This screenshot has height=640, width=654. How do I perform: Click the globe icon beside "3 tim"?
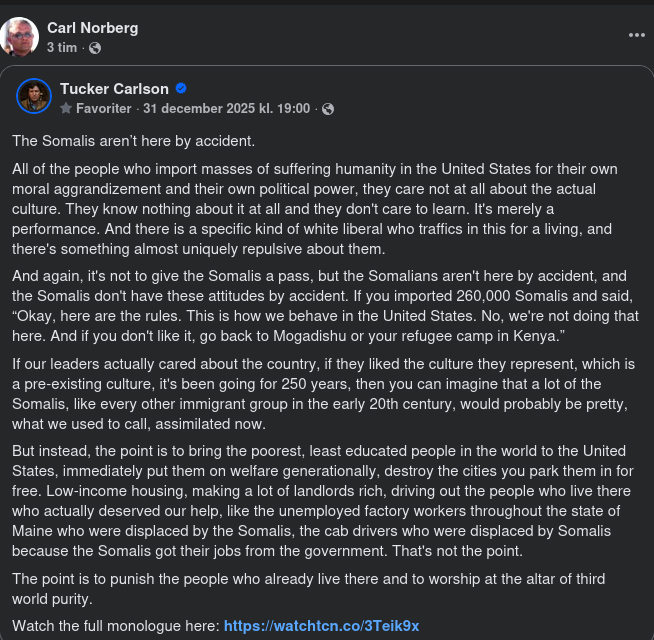[x=95, y=47]
